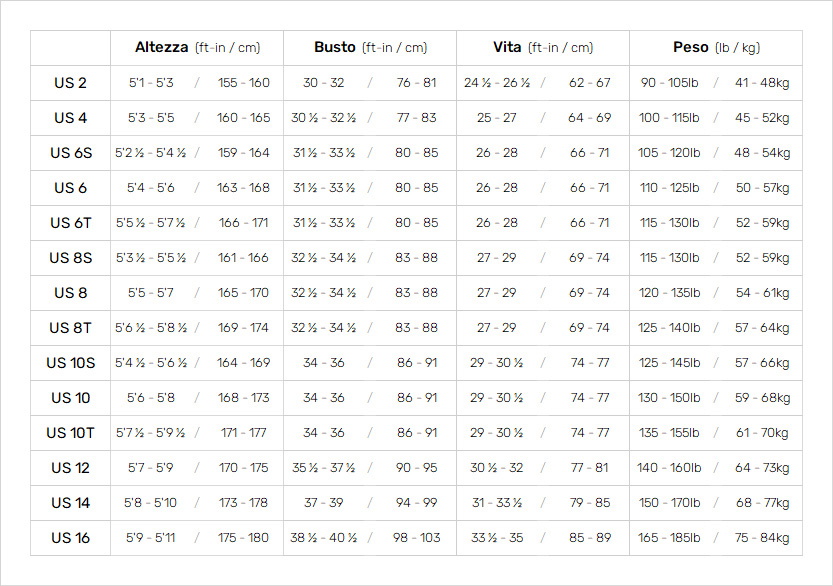Select the US 10S size row label
Screen dimensions: 833x586
[x=71, y=363]
